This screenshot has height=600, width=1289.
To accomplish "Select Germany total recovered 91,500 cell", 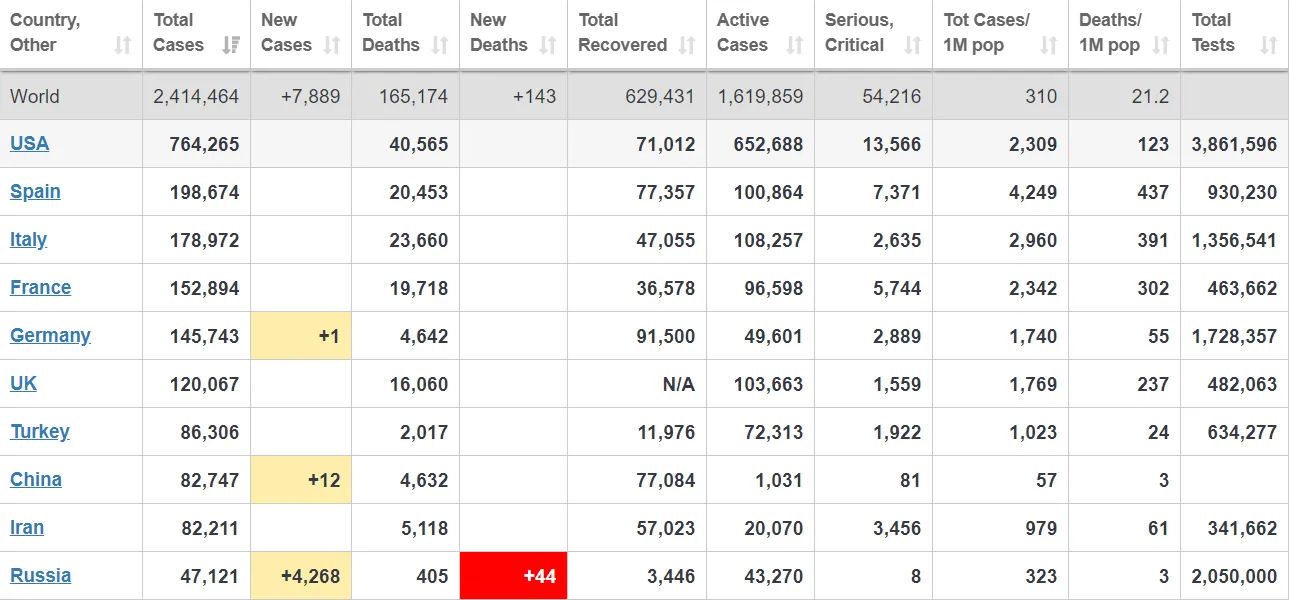I will 637,336.
